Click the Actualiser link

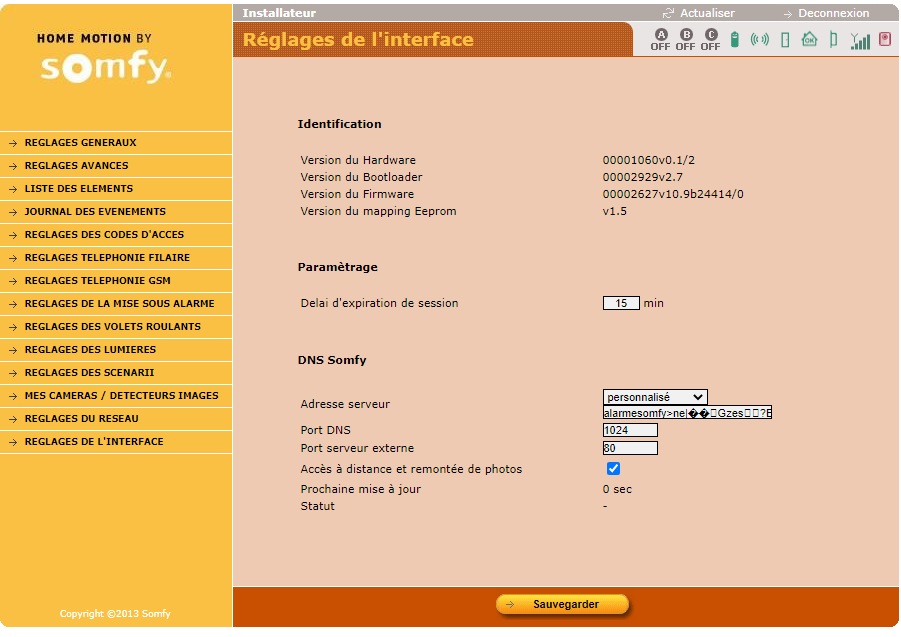[x=707, y=13]
